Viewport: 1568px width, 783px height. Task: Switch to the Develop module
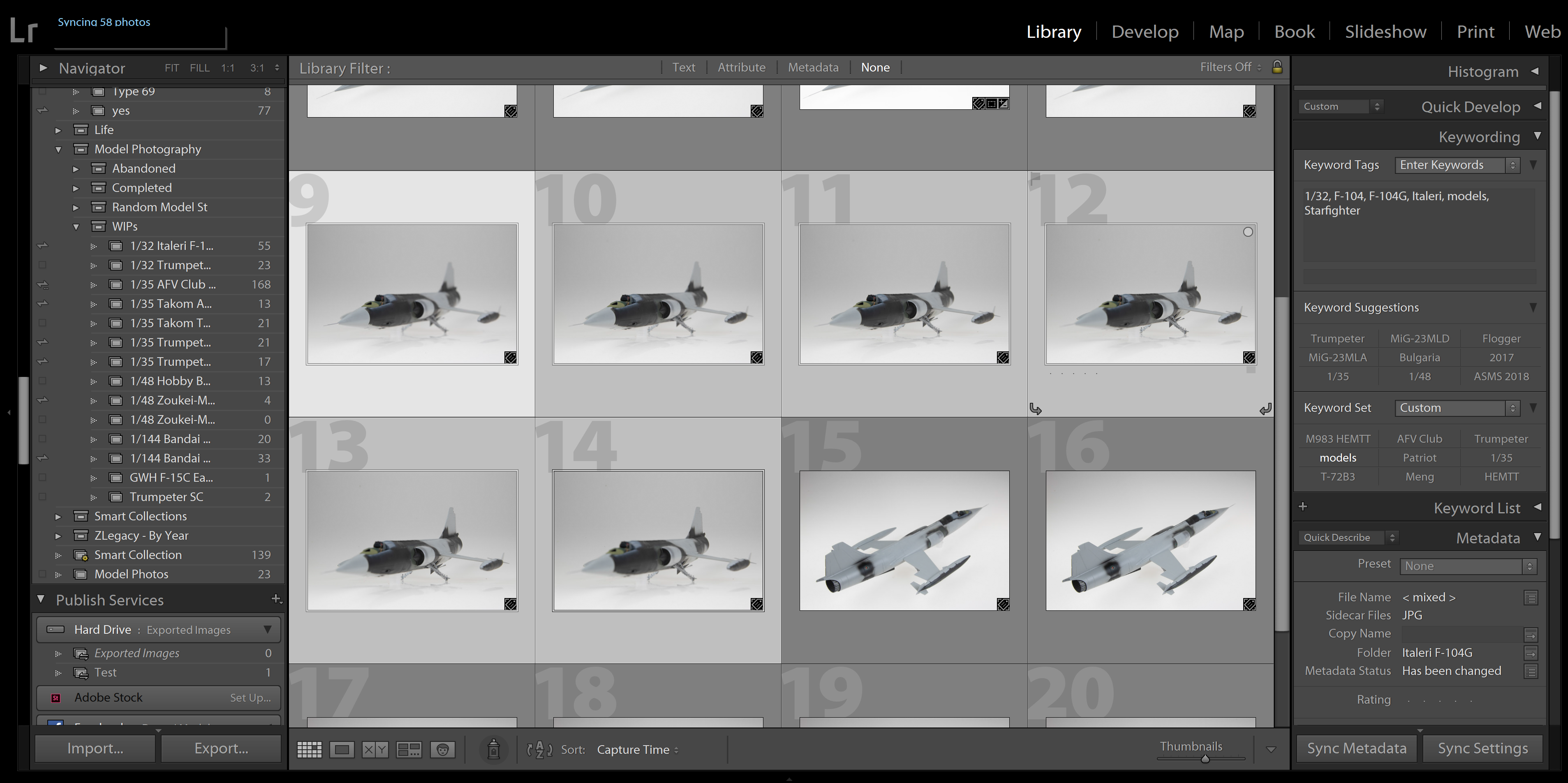point(1145,32)
